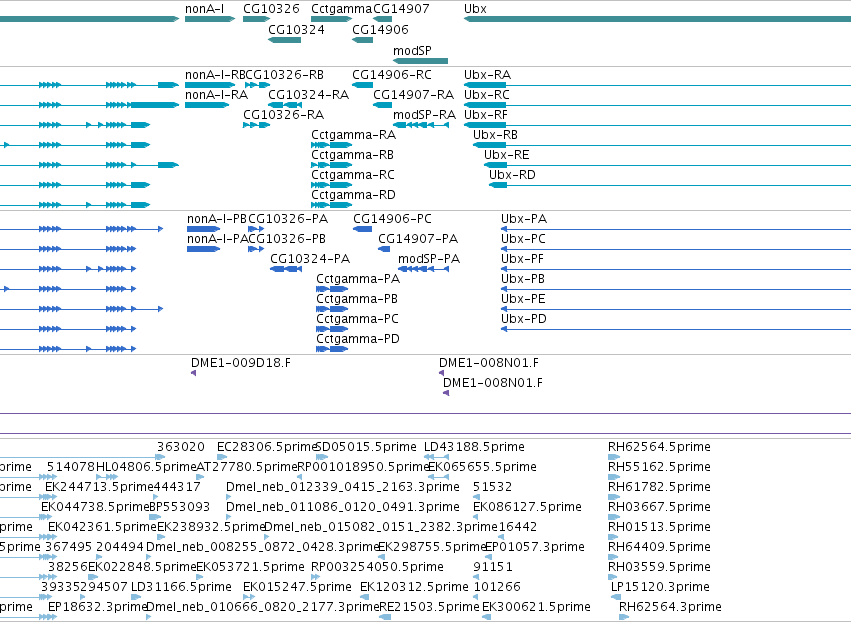The width and height of the screenshot is (851, 622).
Task: Click the RH62564.5prime EST label
Action: 659,447
